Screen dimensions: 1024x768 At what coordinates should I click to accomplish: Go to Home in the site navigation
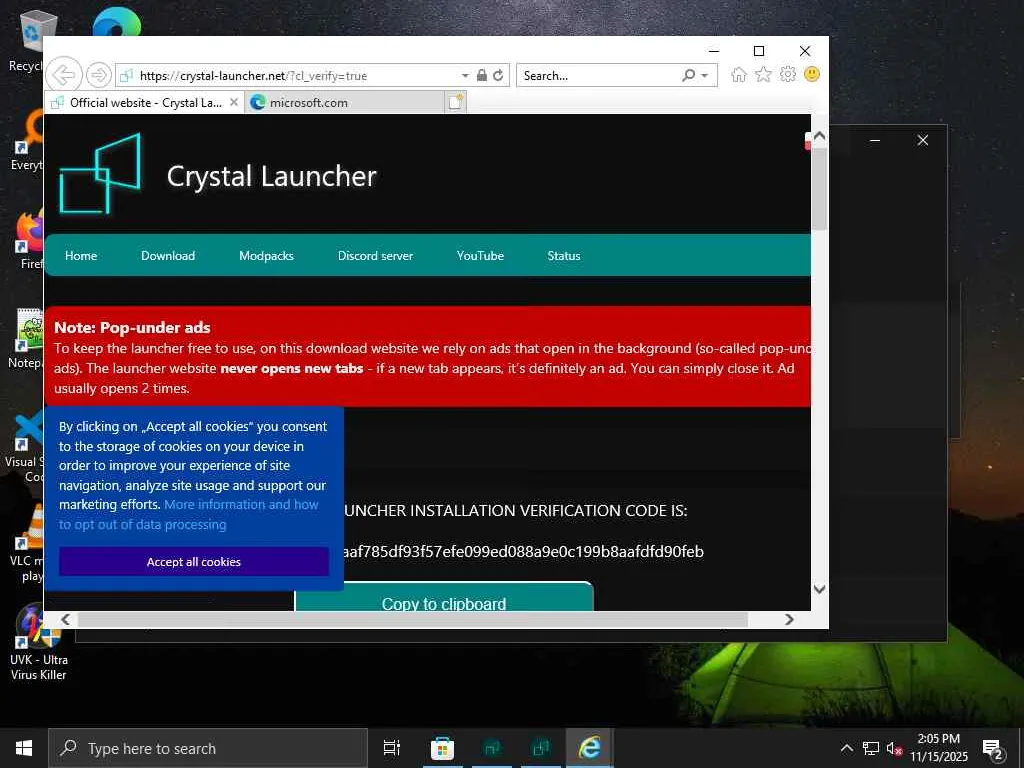[81, 255]
